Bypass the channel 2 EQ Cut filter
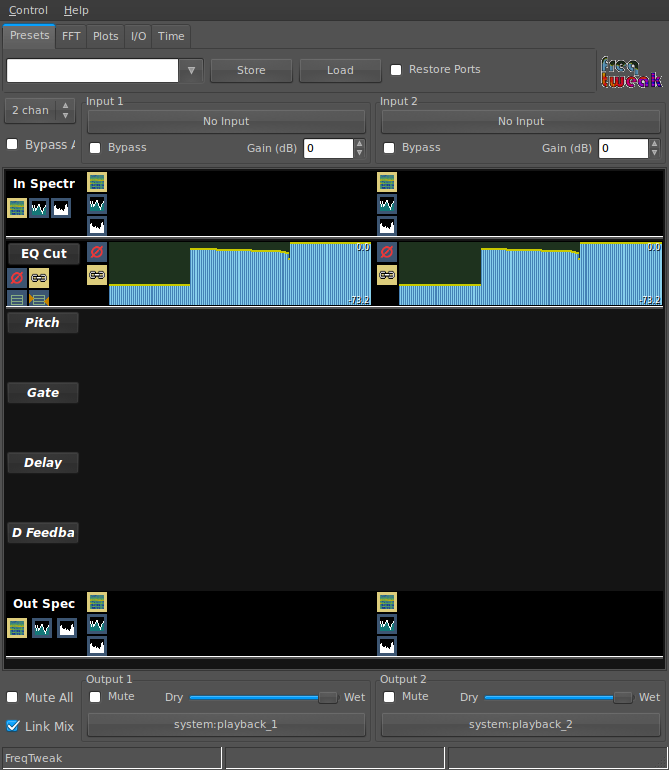 387,252
